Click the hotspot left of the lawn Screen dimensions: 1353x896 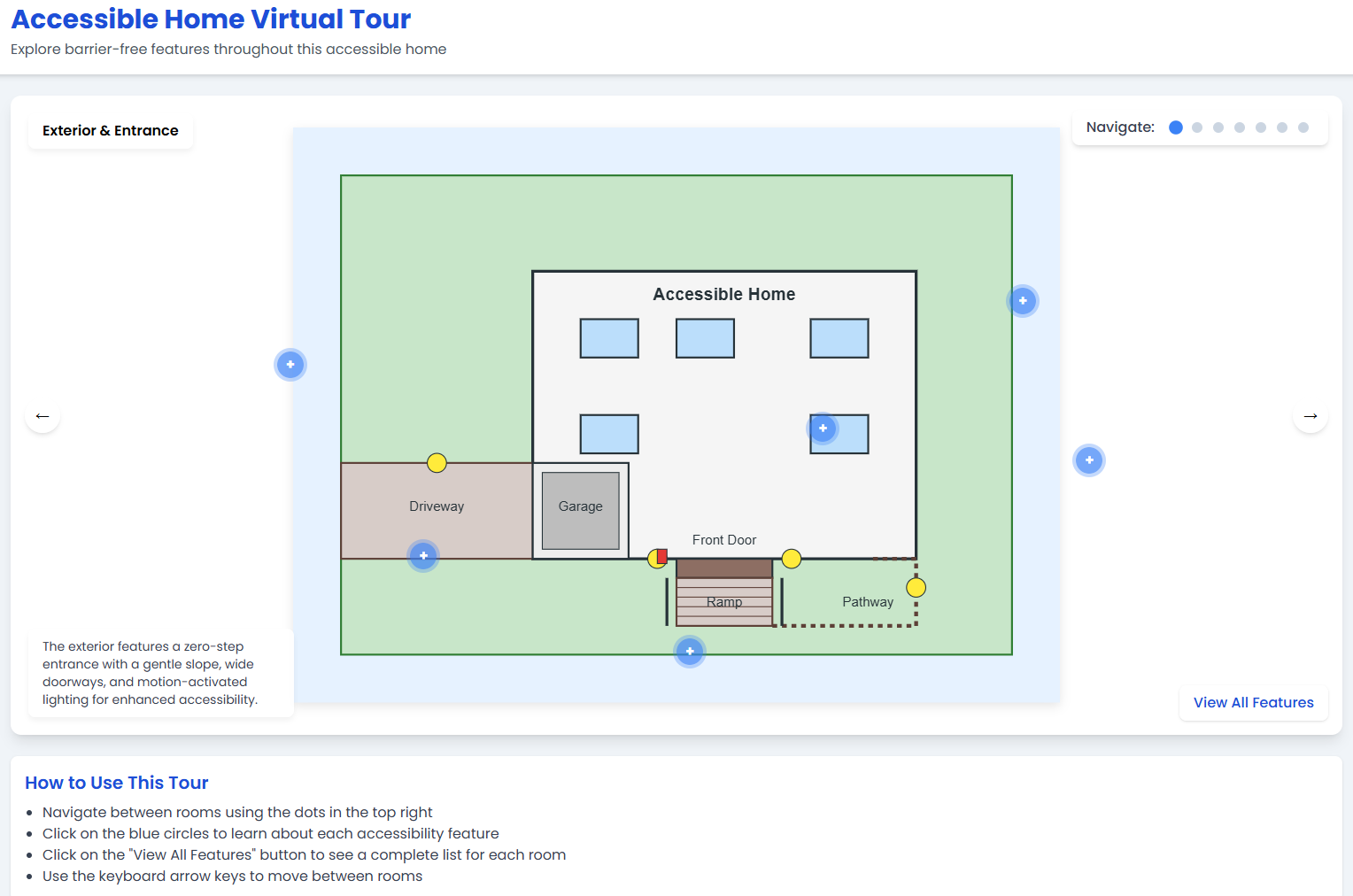click(x=290, y=365)
